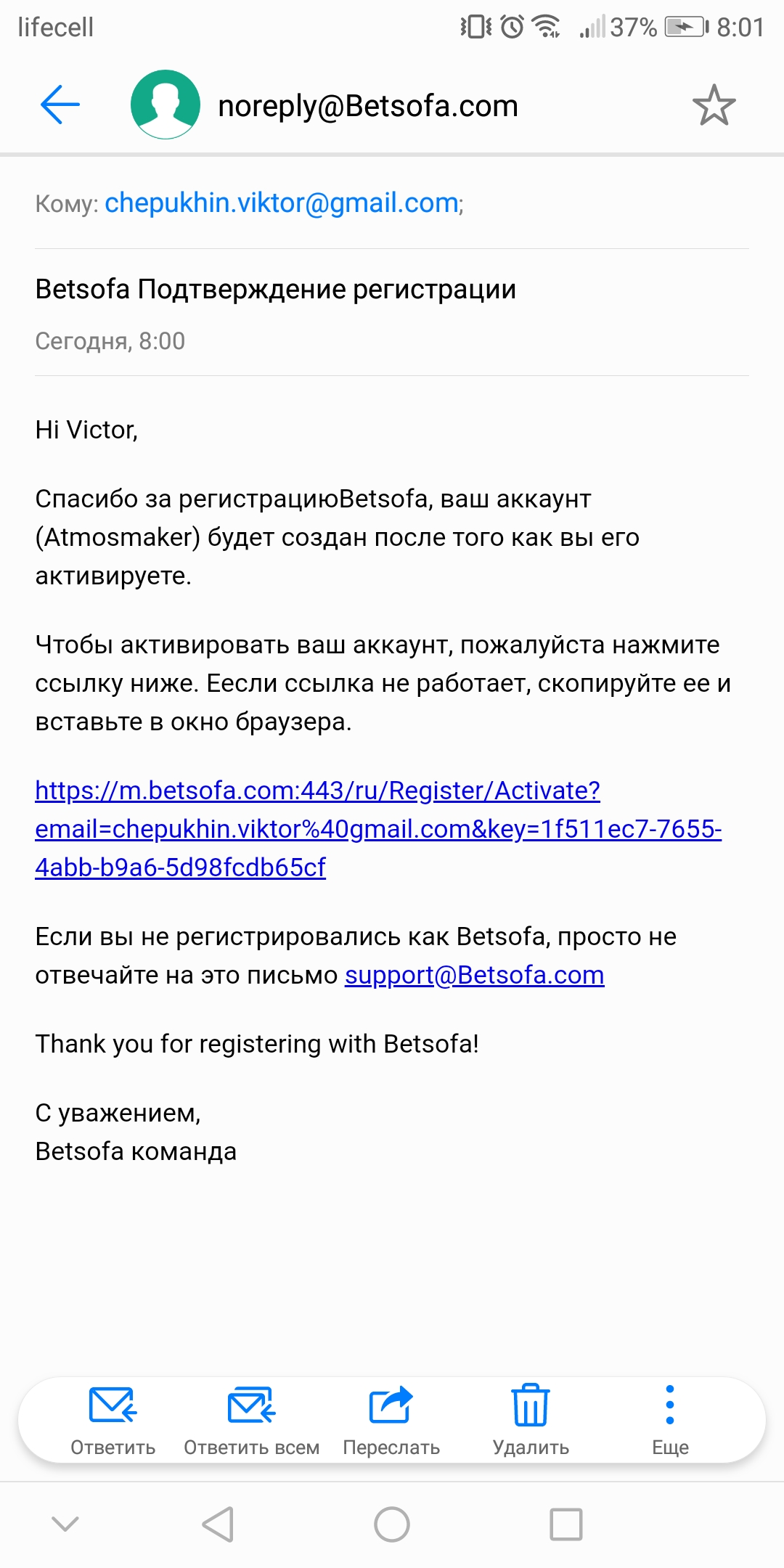Star this email as favorite
Viewport: 784px width, 1568px height.
(714, 105)
